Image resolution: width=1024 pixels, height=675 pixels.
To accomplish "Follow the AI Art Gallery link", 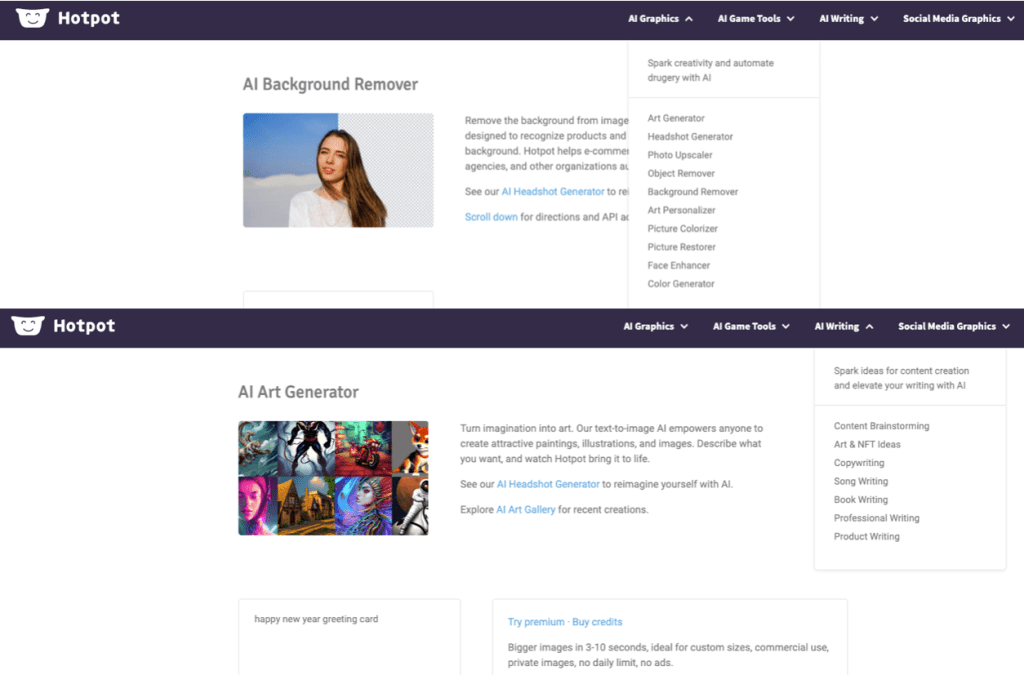I will pyautogui.click(x=526, y=510).
